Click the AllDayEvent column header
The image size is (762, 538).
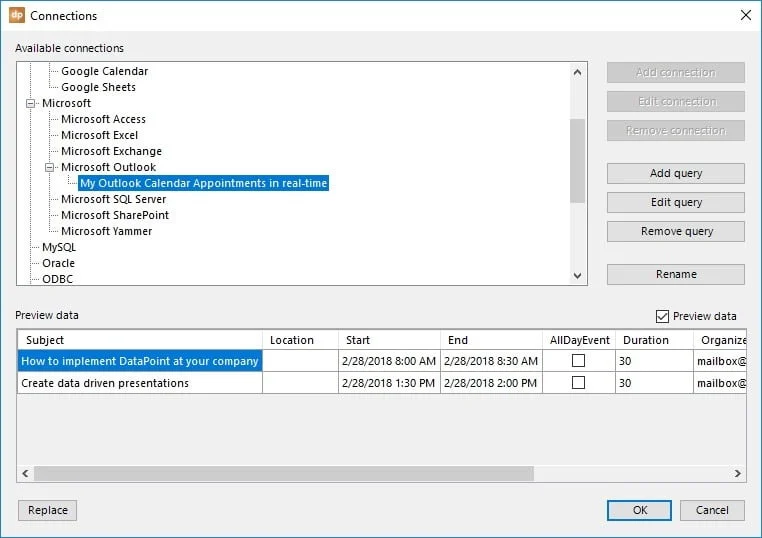pyautogui.click(x=579, y=340)
